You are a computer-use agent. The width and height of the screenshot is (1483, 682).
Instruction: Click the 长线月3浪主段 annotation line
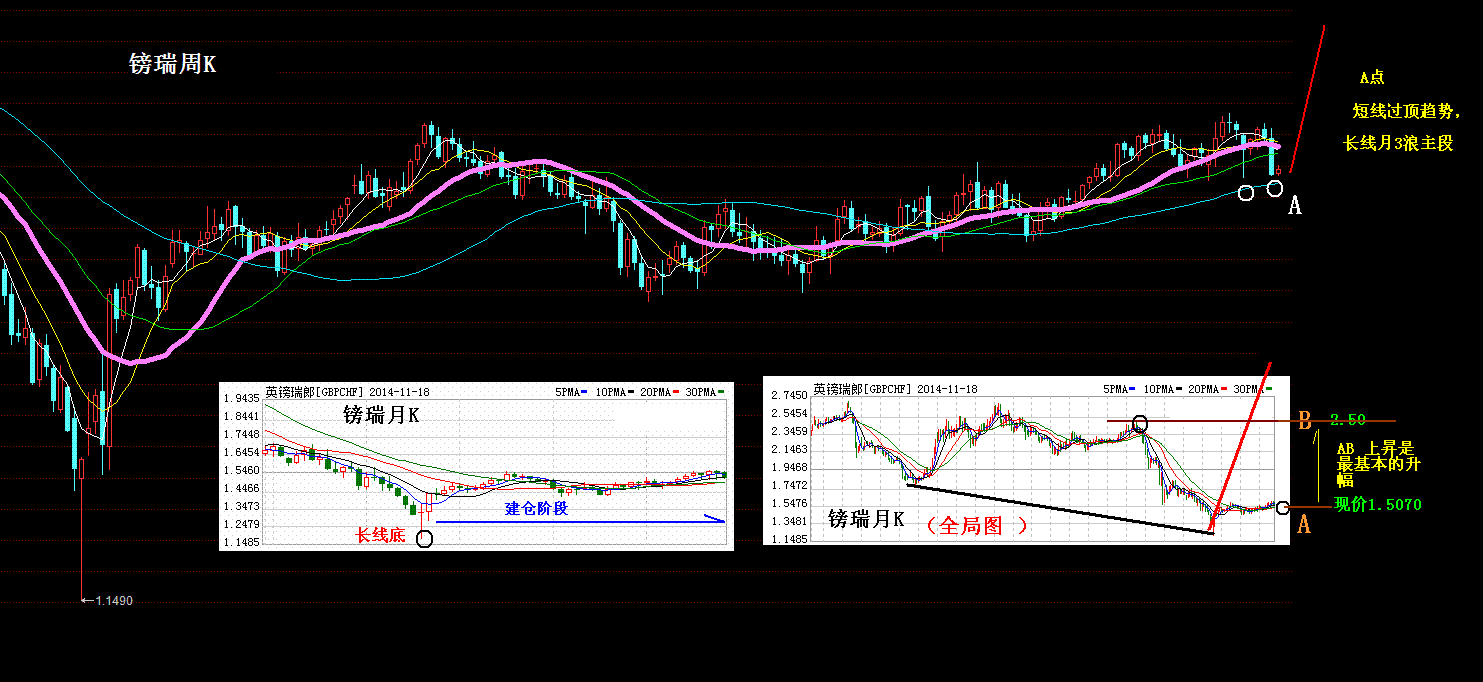pos(1398,143)
